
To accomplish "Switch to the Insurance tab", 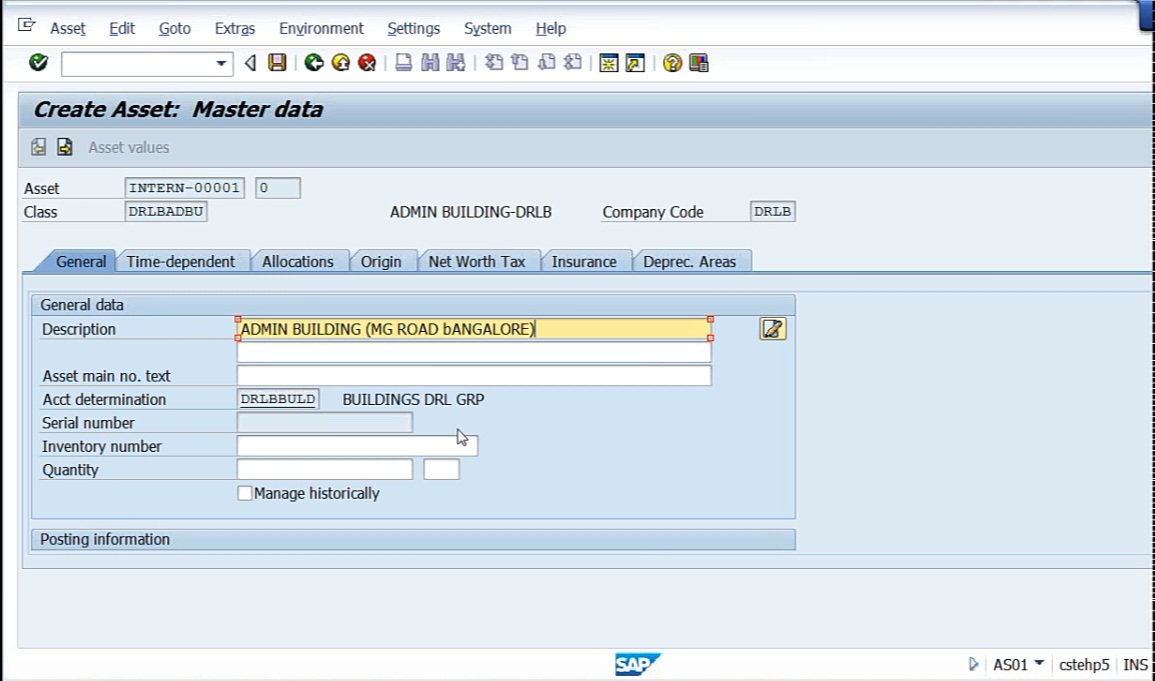I will coord(584,261).
